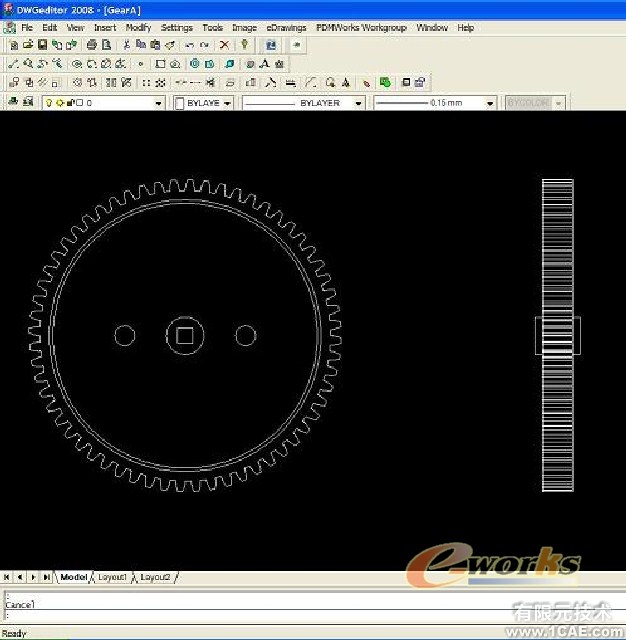Click the Paste clipboard icon

[155, 45]
